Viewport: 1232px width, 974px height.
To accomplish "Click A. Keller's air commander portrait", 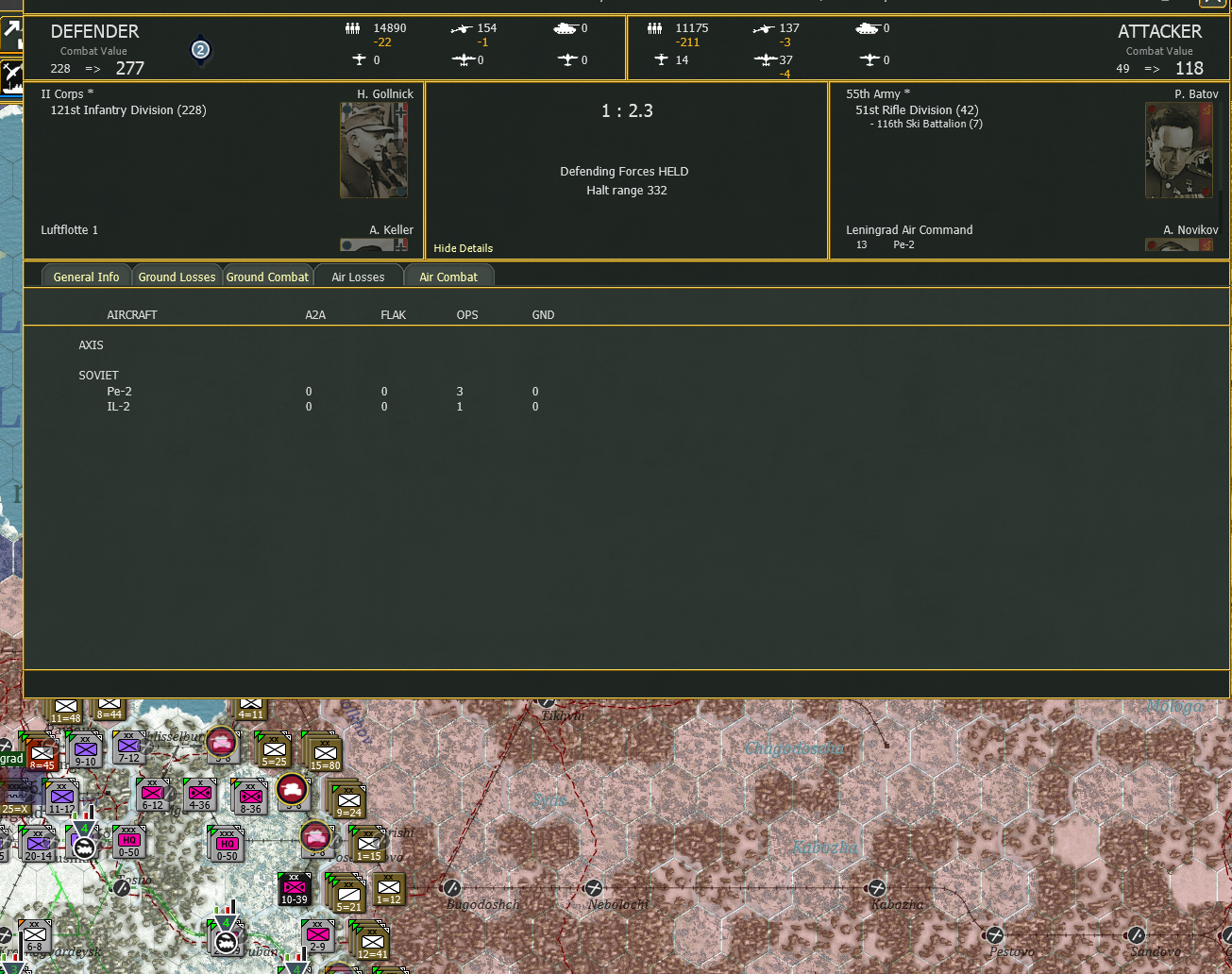I will (374, 244).
